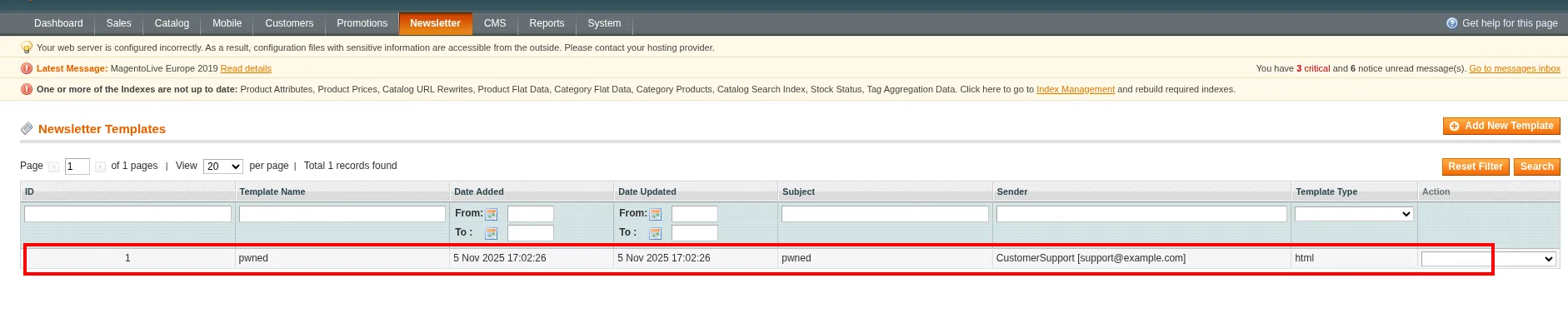Open the Customers menu

coord(289,23)
